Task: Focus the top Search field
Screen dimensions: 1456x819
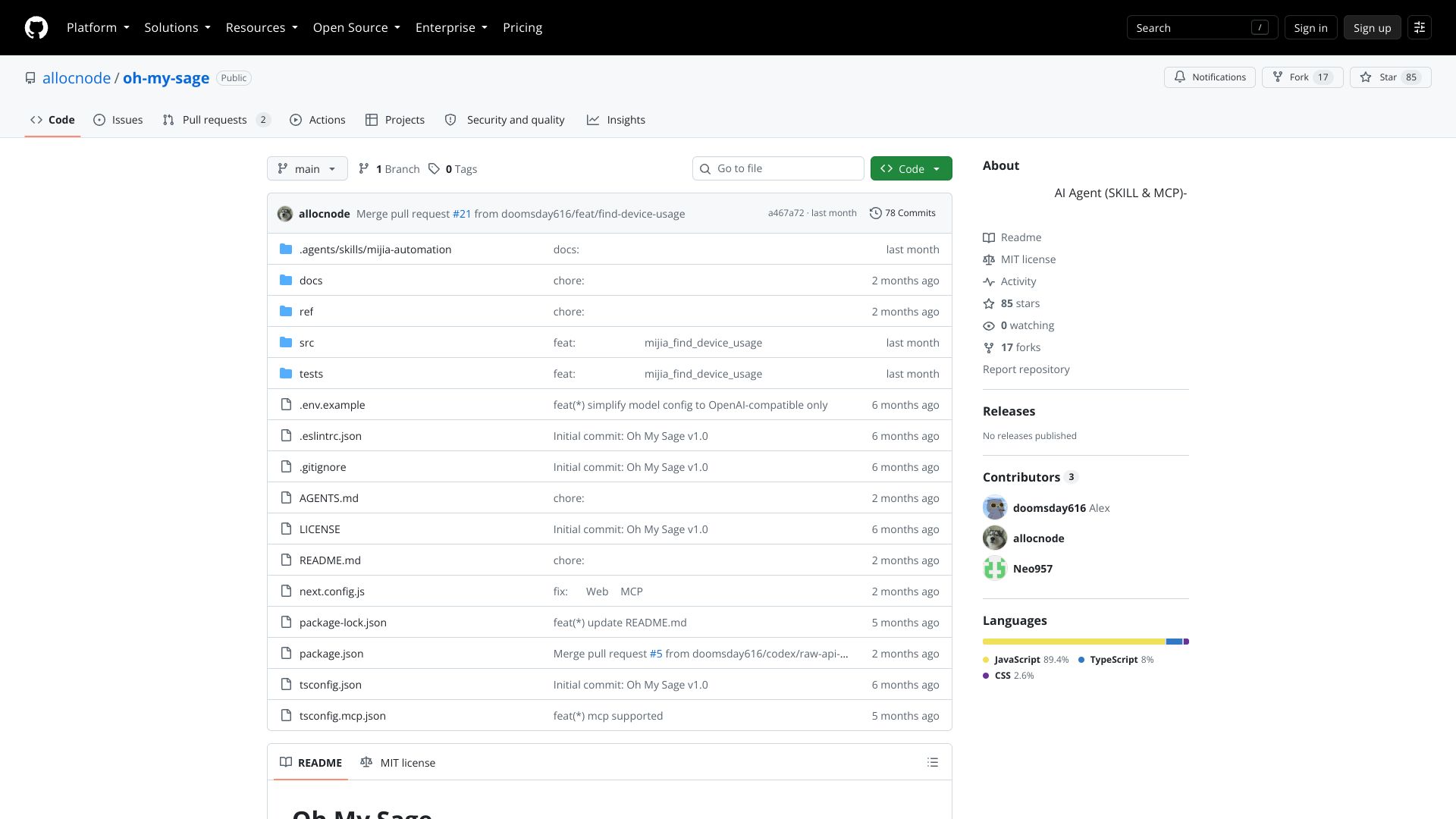Action: coord(1202,28)
